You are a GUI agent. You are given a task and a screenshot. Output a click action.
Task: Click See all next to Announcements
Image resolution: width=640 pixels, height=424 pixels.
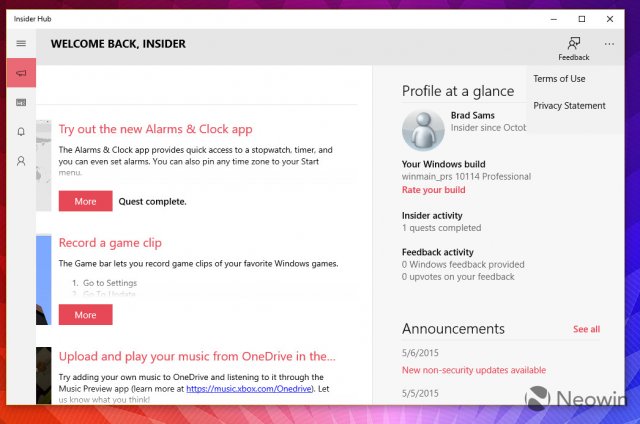[x=586, y=329]
